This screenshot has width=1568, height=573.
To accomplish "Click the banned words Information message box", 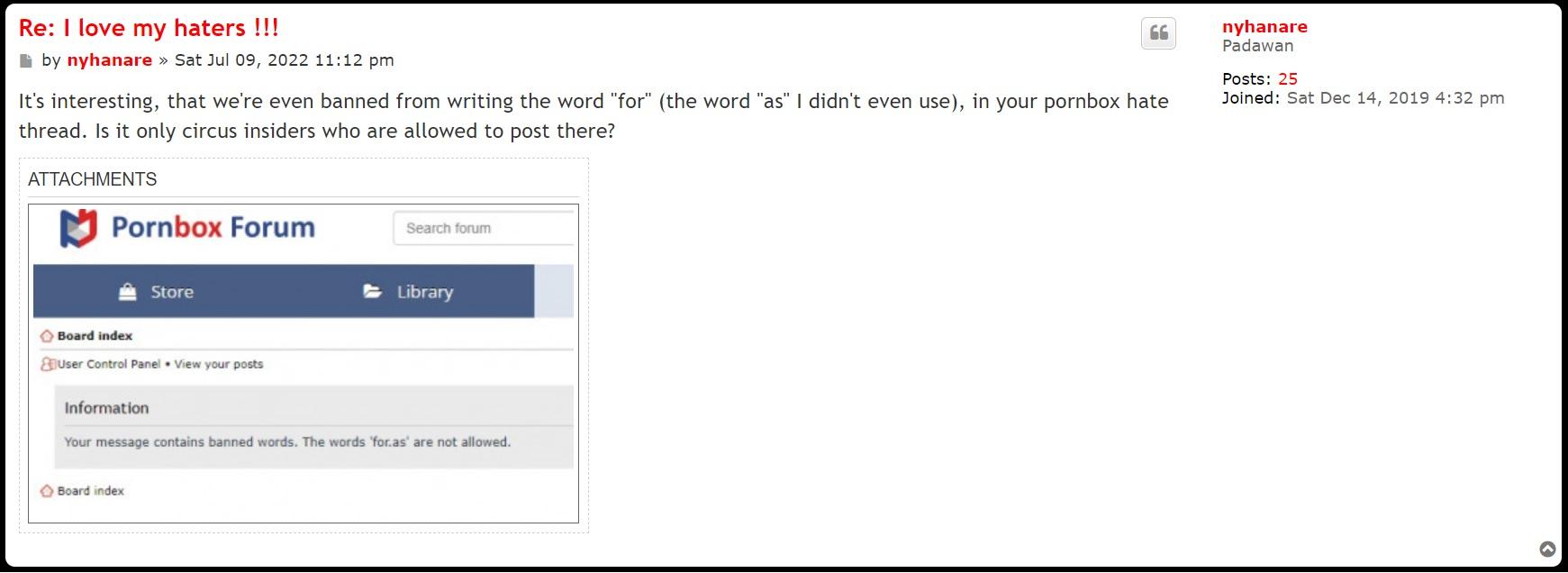I will coord(313,427).
